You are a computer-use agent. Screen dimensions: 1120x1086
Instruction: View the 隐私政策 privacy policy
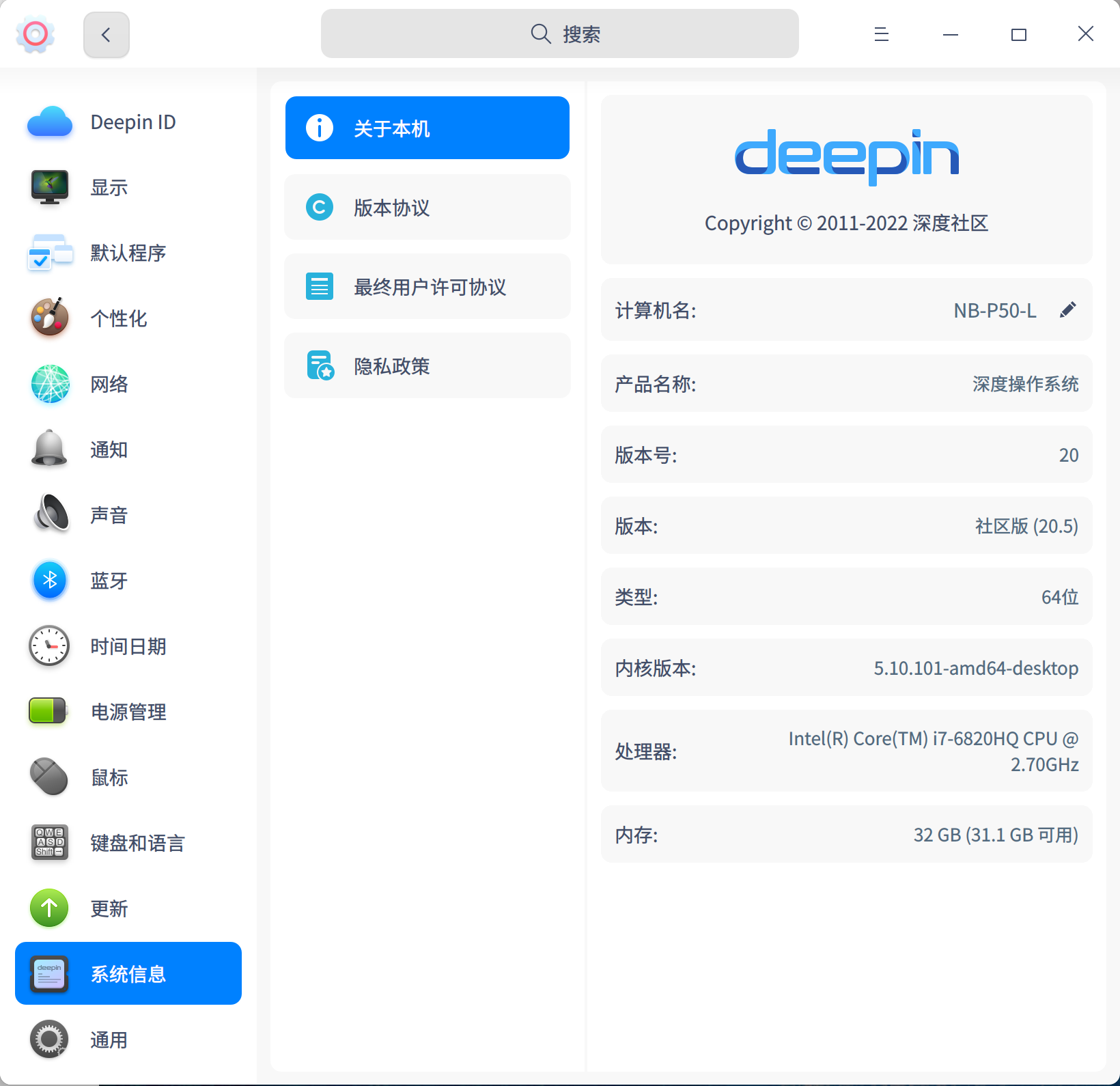tap(427, 365)
